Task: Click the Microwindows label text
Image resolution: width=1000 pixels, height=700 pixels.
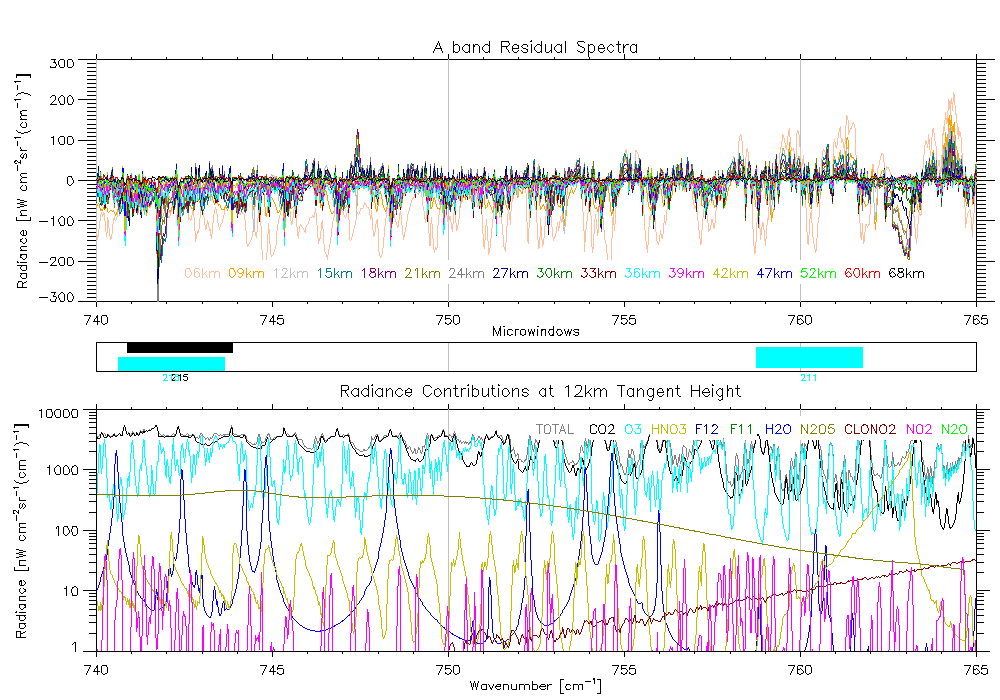Action: pyautogui.click(x=536, y=332)
